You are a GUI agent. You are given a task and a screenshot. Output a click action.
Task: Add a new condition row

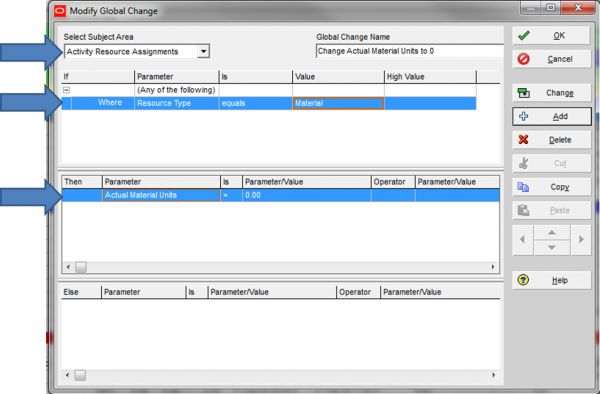[x=551, y=117]
